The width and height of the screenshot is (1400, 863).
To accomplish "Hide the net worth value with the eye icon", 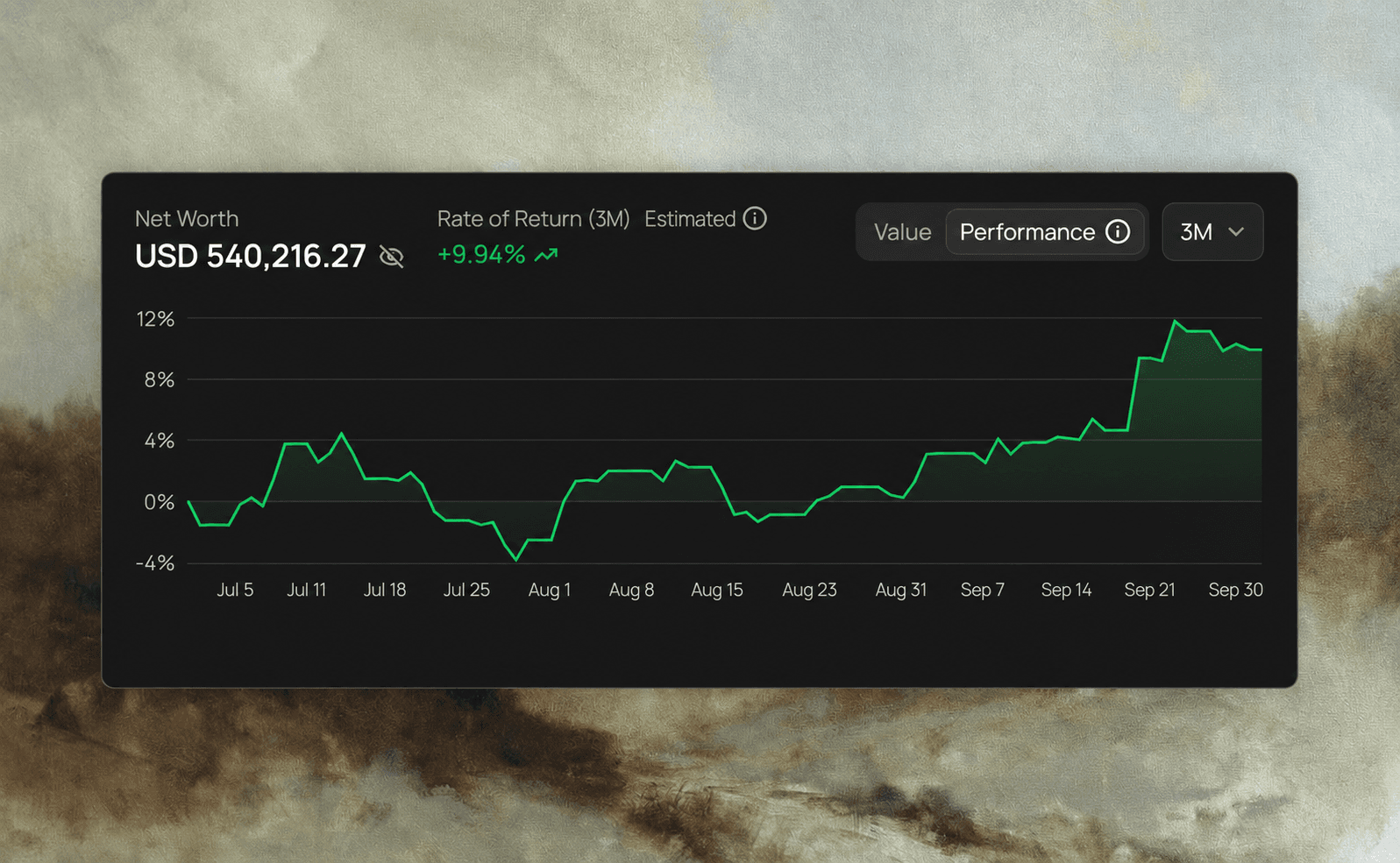I will [x=391, y=257].
